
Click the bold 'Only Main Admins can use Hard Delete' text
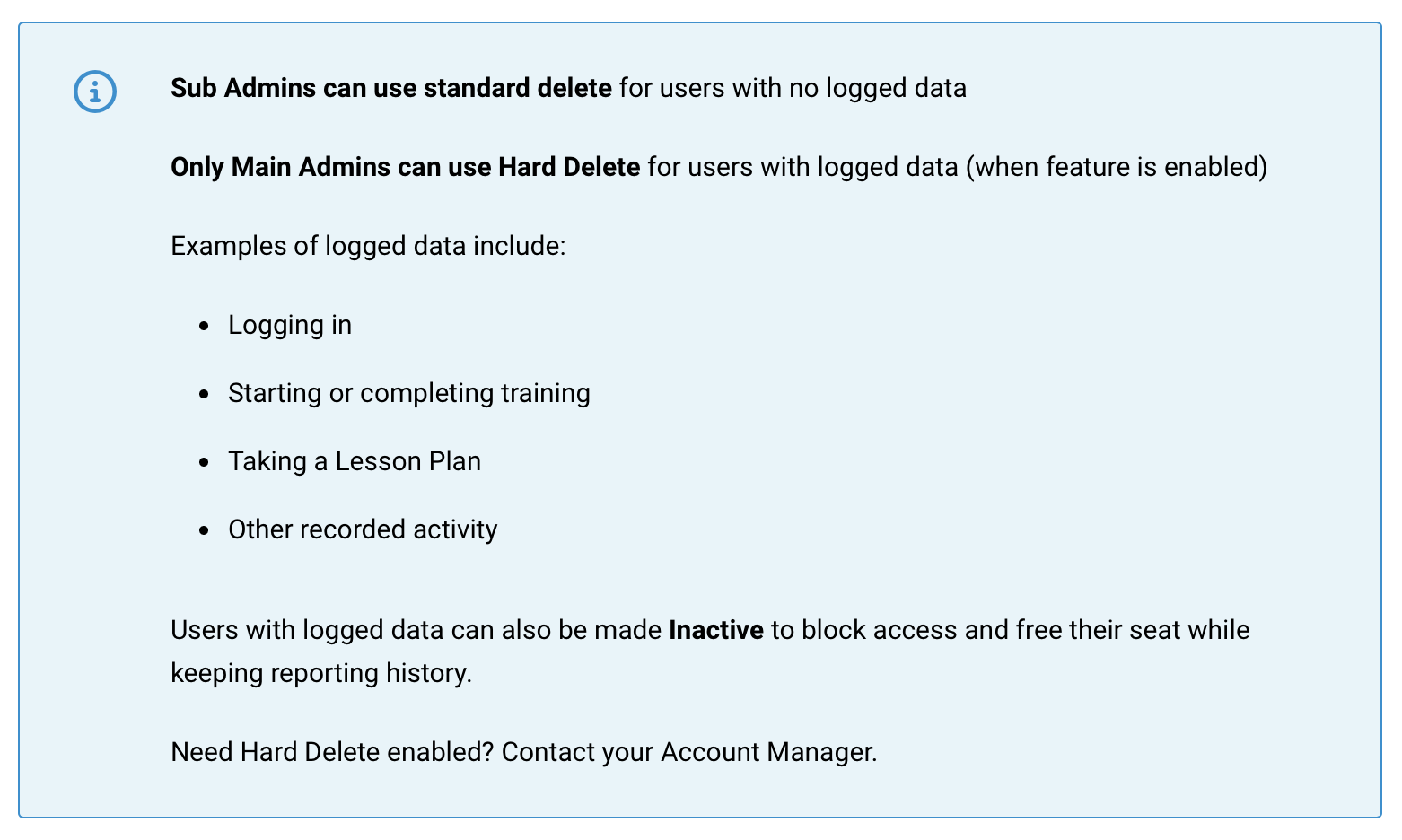click(406, 167)
